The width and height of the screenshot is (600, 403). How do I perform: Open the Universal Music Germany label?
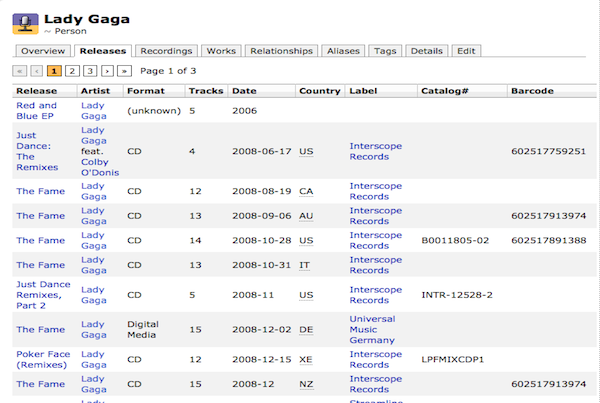[372, 330]
